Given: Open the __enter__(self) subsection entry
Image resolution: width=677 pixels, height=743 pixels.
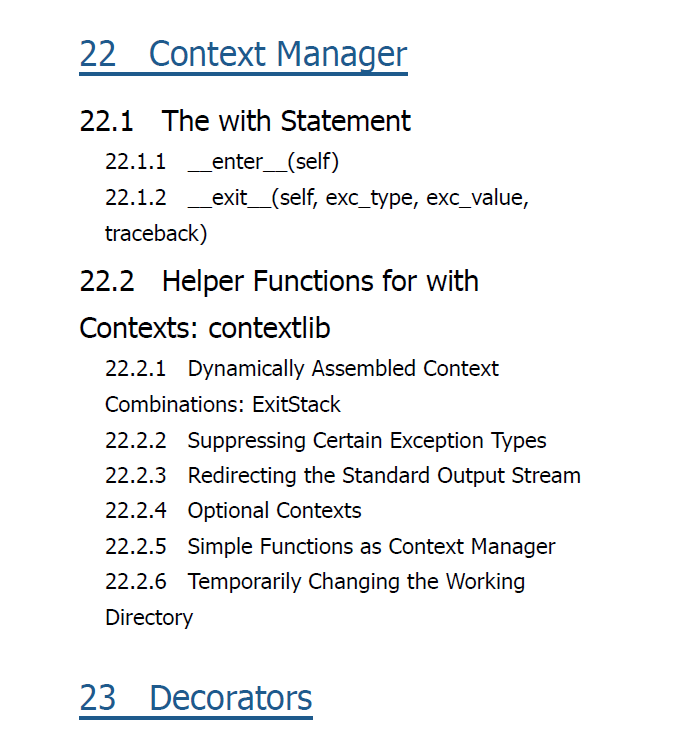Looking at the screenshot, I should tap(222, 162).
